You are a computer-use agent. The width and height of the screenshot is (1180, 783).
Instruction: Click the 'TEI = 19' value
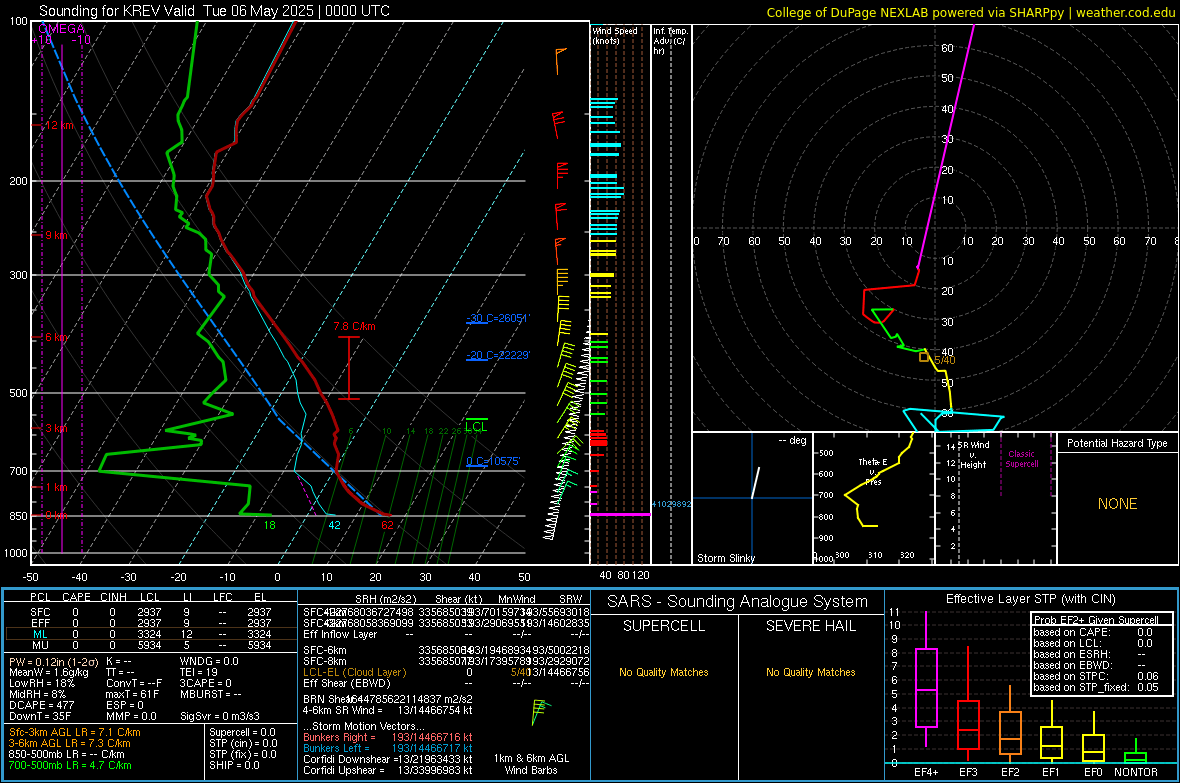199,672
